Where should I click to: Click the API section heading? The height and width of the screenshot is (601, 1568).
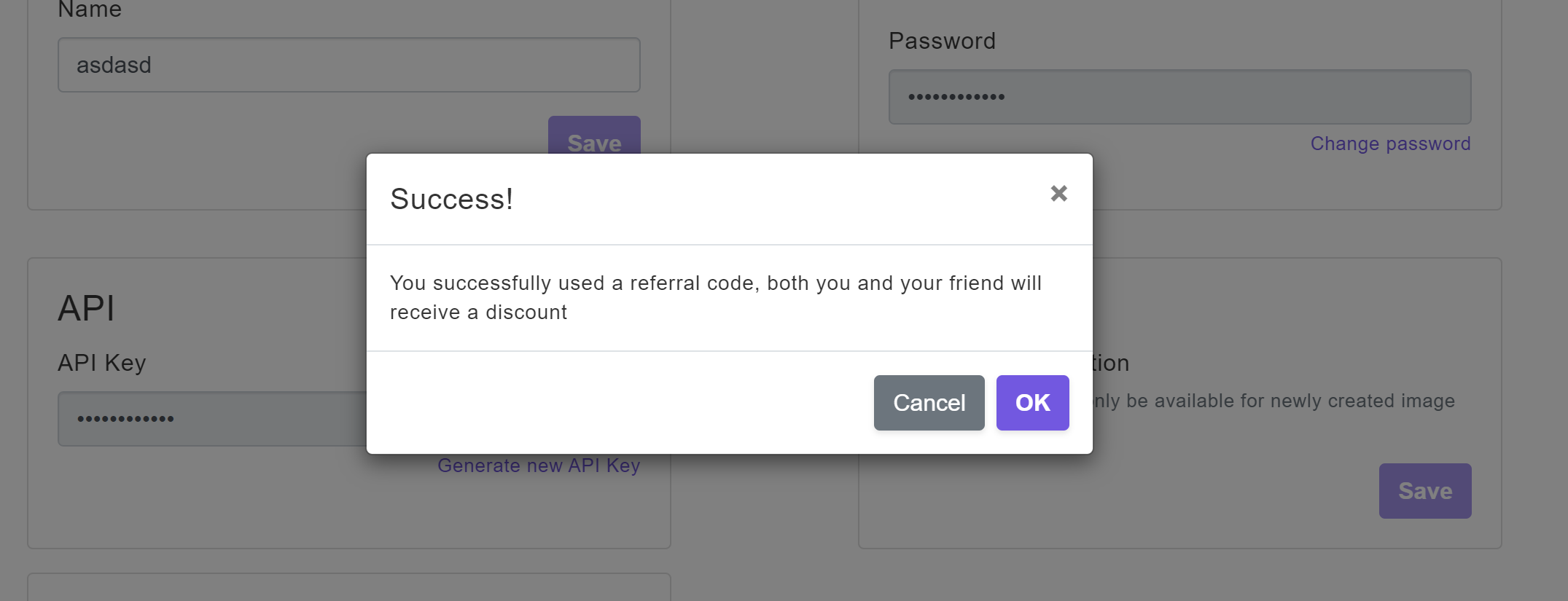(x=86, y=308)
